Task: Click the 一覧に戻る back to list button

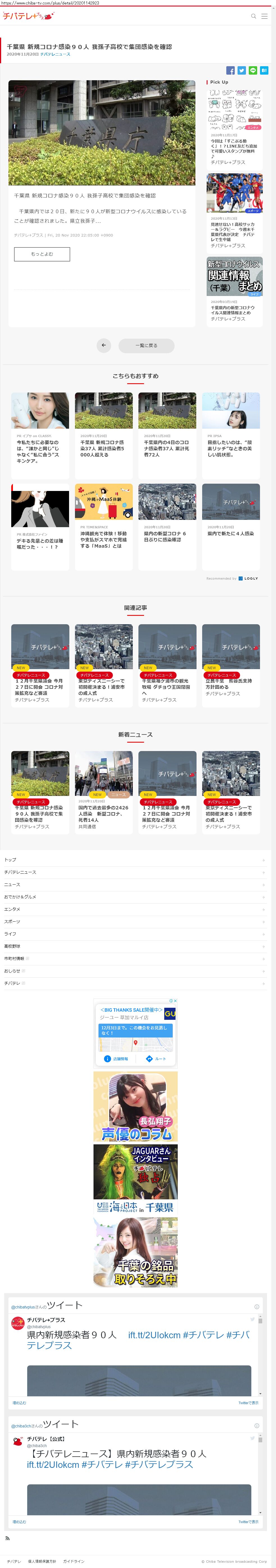Action: [146, 345]
